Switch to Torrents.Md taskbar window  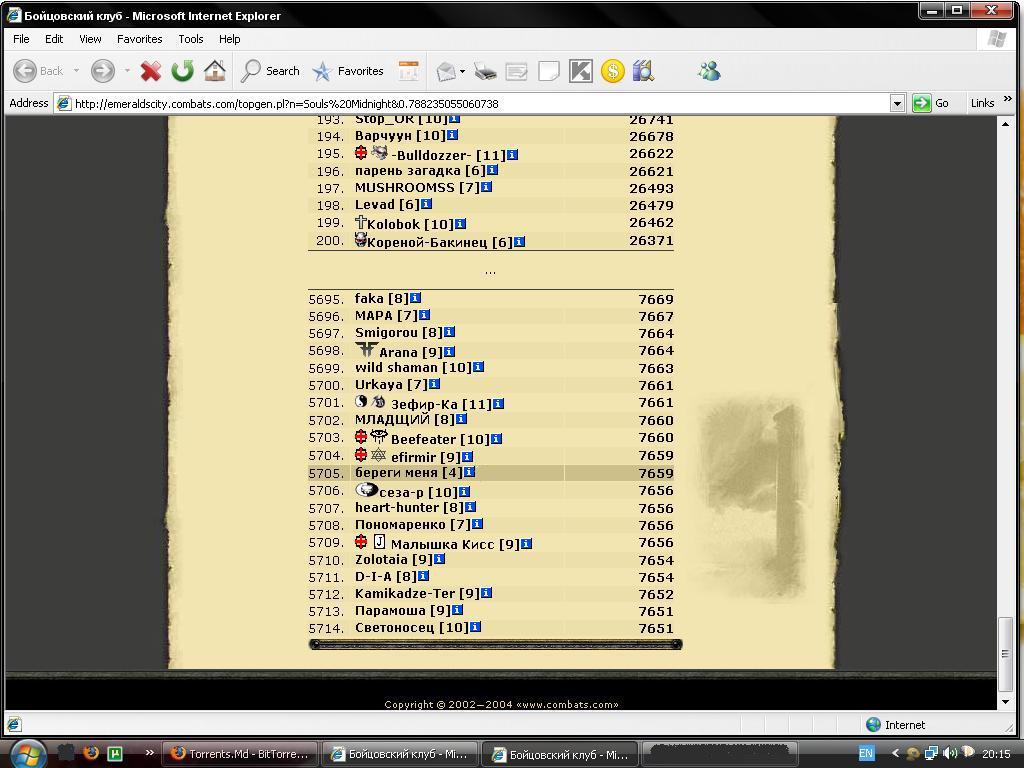coord(240,754)
